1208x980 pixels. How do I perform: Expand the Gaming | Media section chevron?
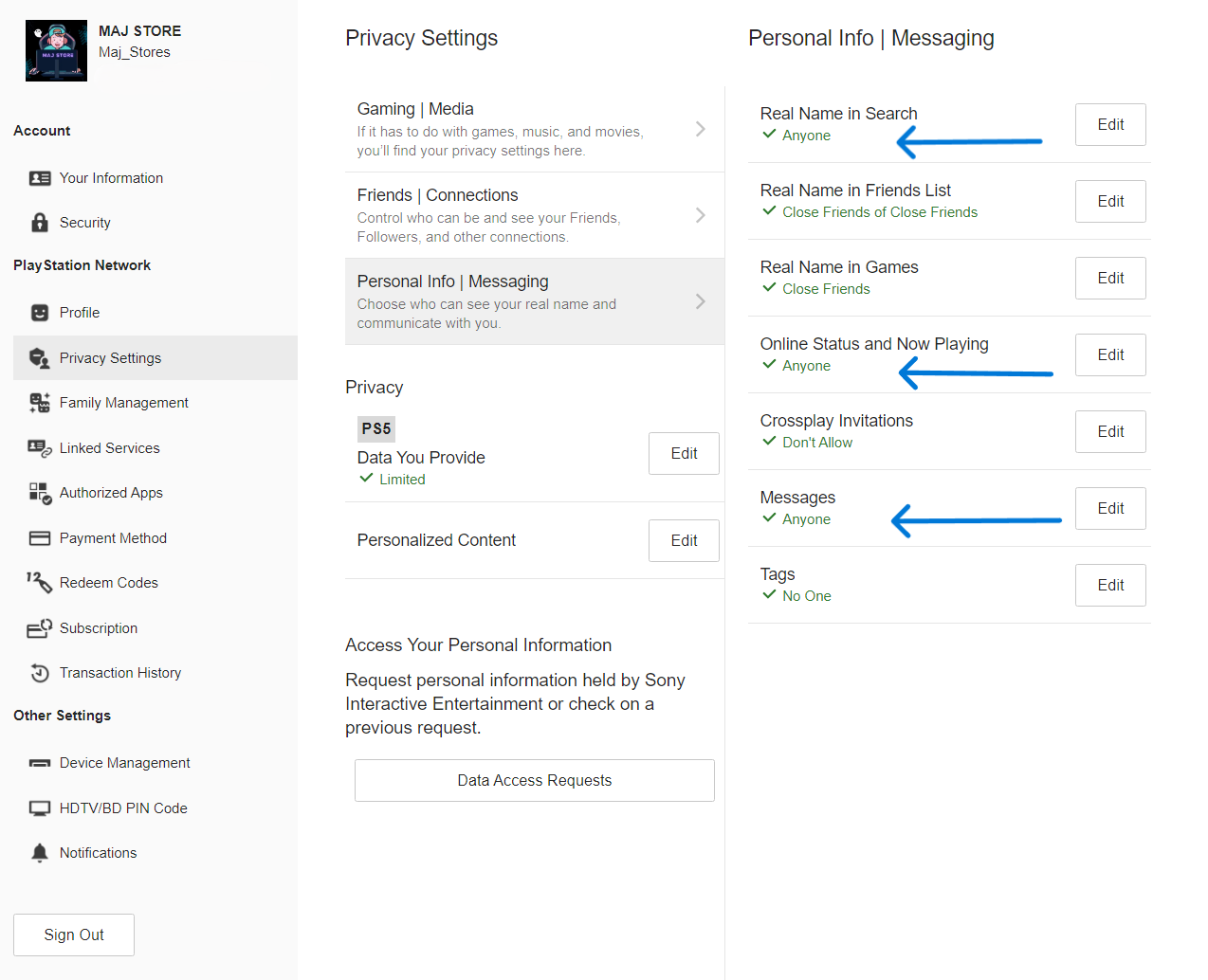pyautogui.click(x=700, y=129)
